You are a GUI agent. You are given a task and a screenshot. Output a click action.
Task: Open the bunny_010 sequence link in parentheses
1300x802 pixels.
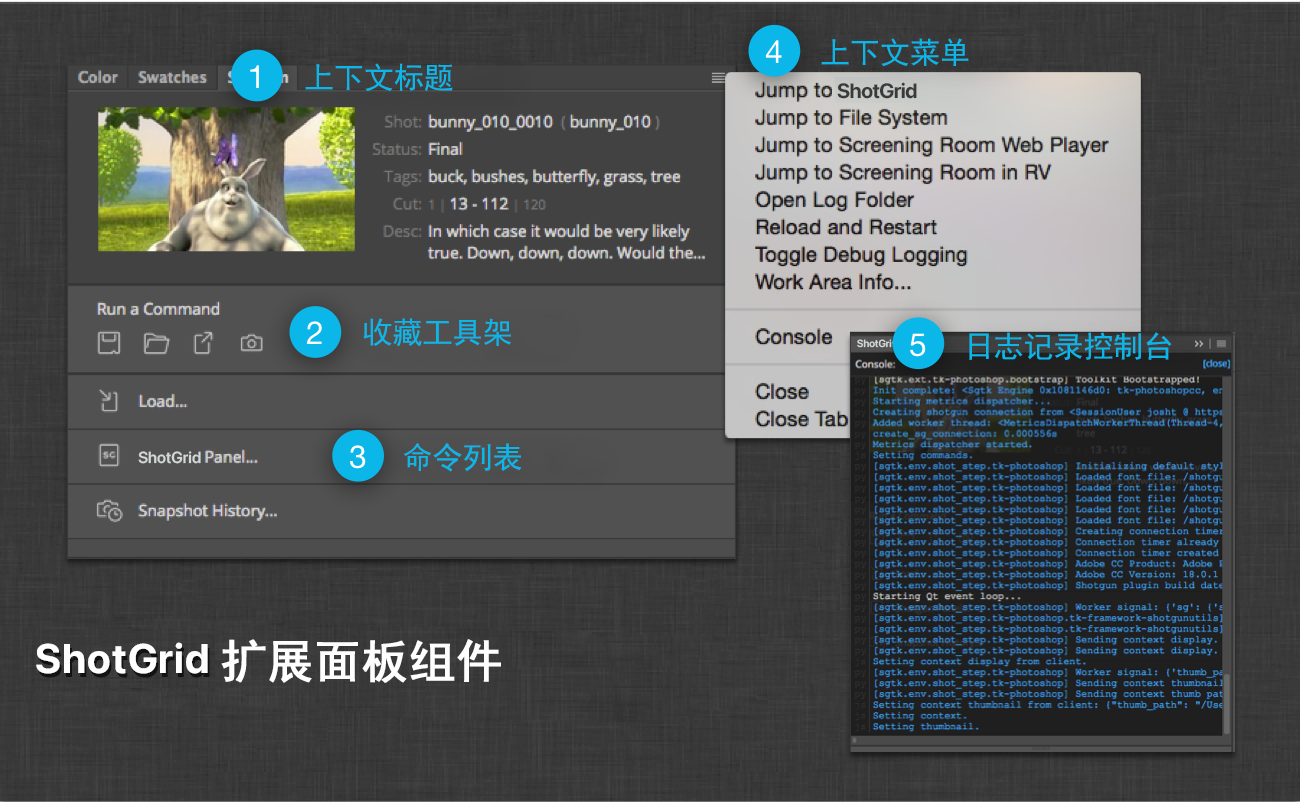610,122
